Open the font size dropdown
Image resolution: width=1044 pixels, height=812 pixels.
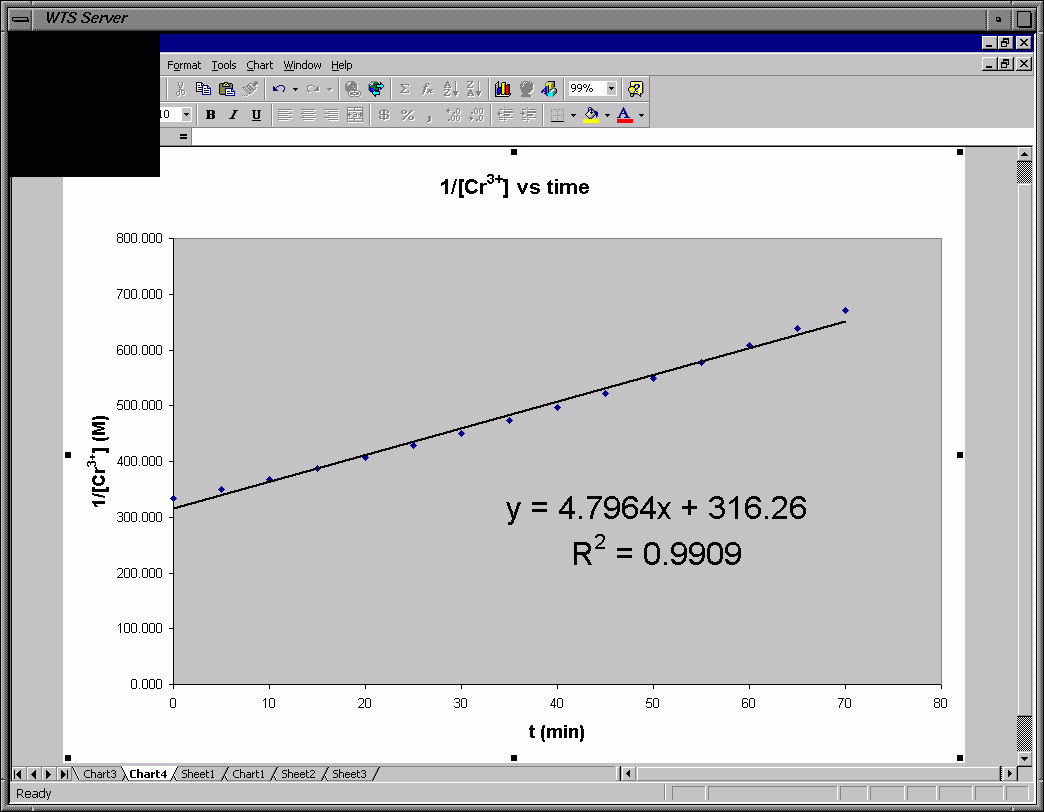click(185, 115)
